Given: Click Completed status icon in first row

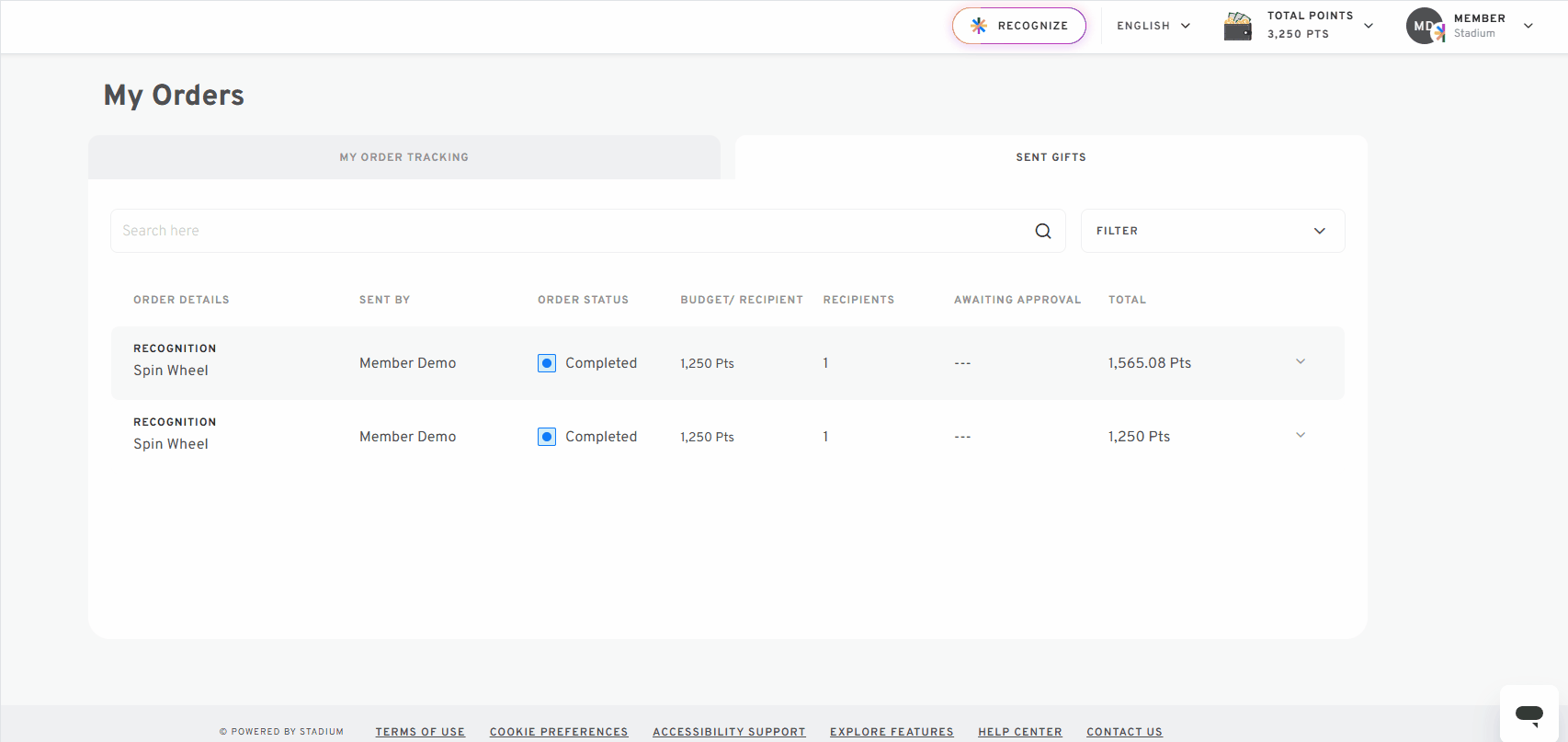Looking at the screenshot, I should click(x=547, y=363).
